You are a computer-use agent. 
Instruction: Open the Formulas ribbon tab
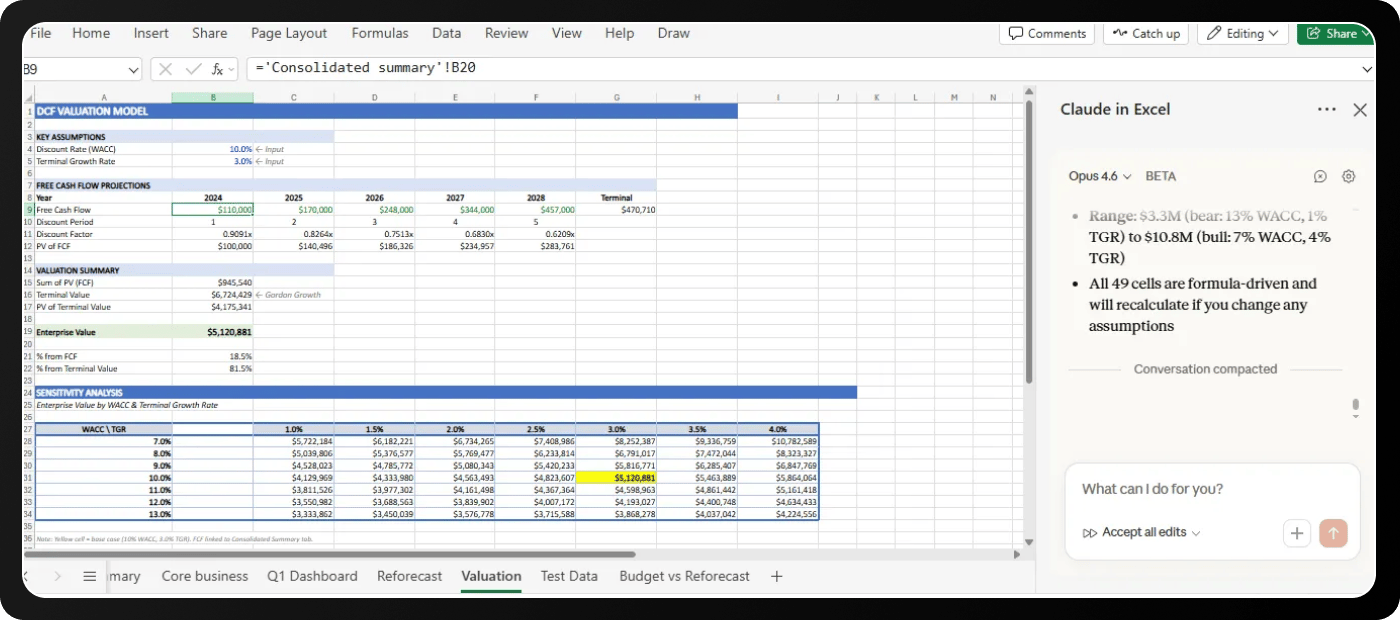[380, 33]
